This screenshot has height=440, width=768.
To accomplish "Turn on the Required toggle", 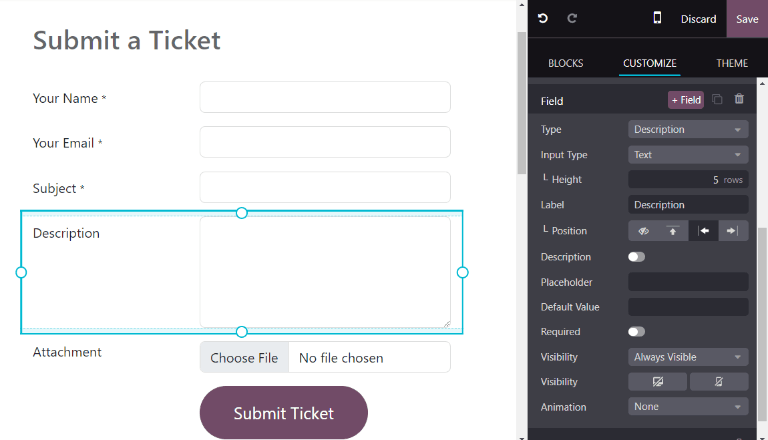I will (x=636, y=332).
